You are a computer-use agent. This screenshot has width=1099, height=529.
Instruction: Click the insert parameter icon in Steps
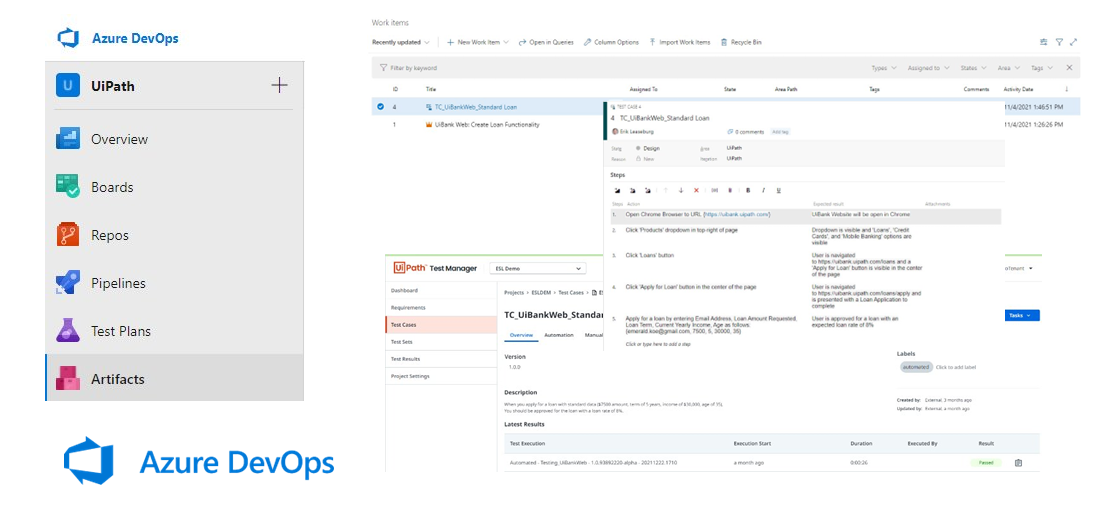[x=714, y=190]
